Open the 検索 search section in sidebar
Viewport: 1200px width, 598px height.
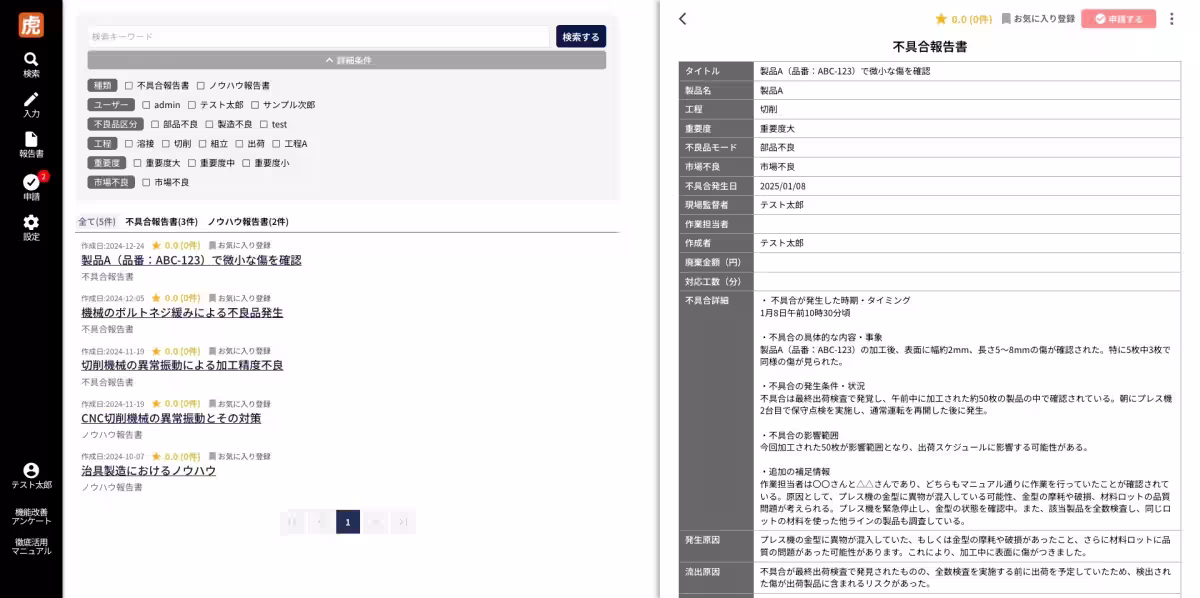pos(31,62)
